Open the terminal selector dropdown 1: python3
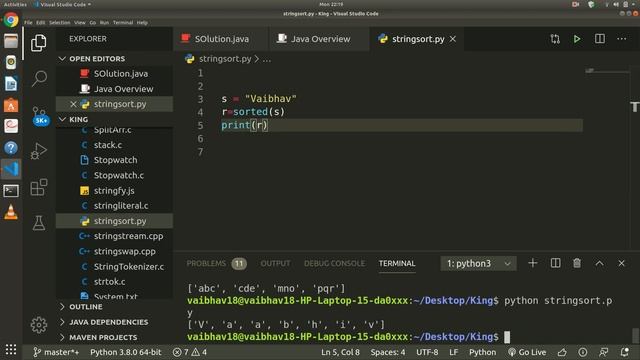 point(478,263)
